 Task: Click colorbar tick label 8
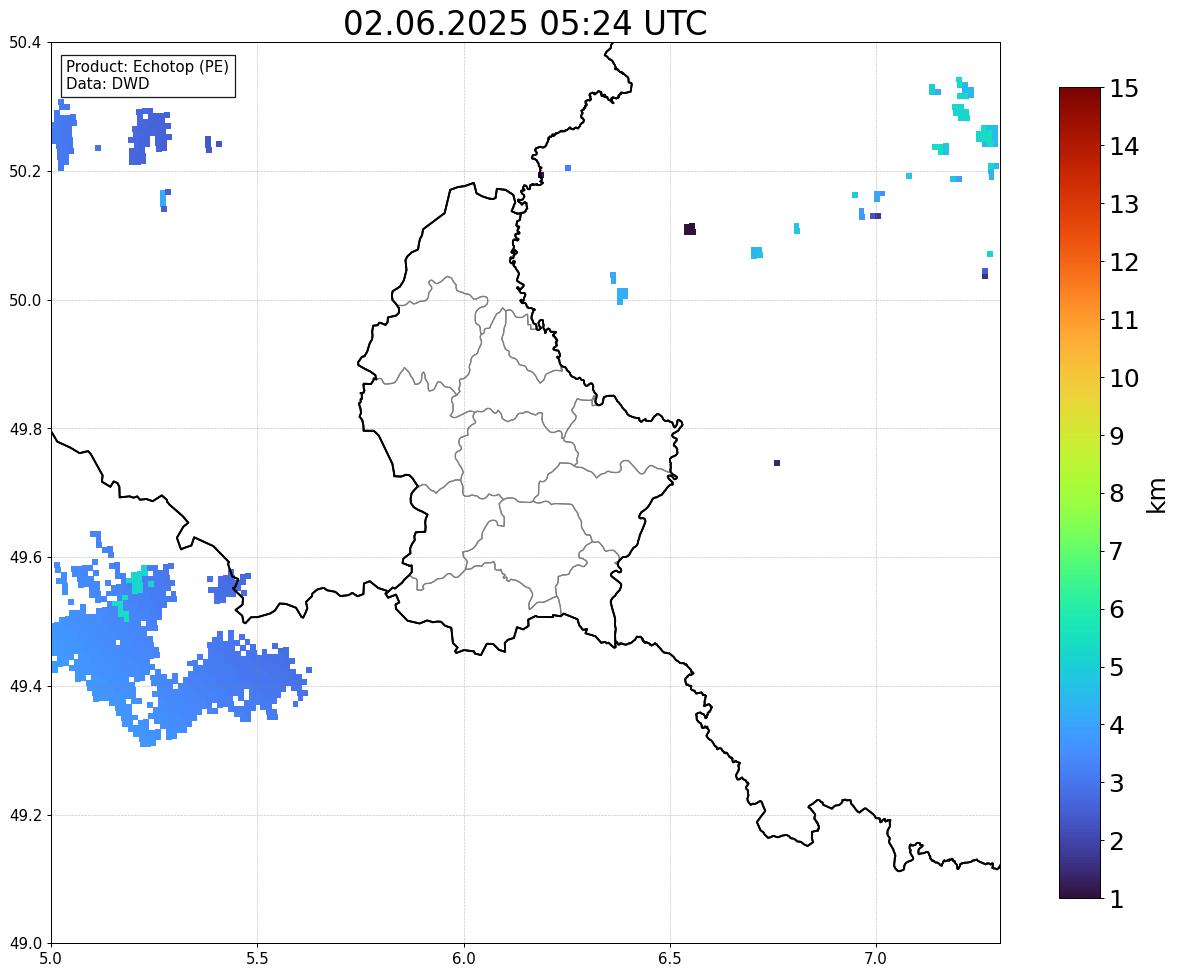[x=1116, y=494]
